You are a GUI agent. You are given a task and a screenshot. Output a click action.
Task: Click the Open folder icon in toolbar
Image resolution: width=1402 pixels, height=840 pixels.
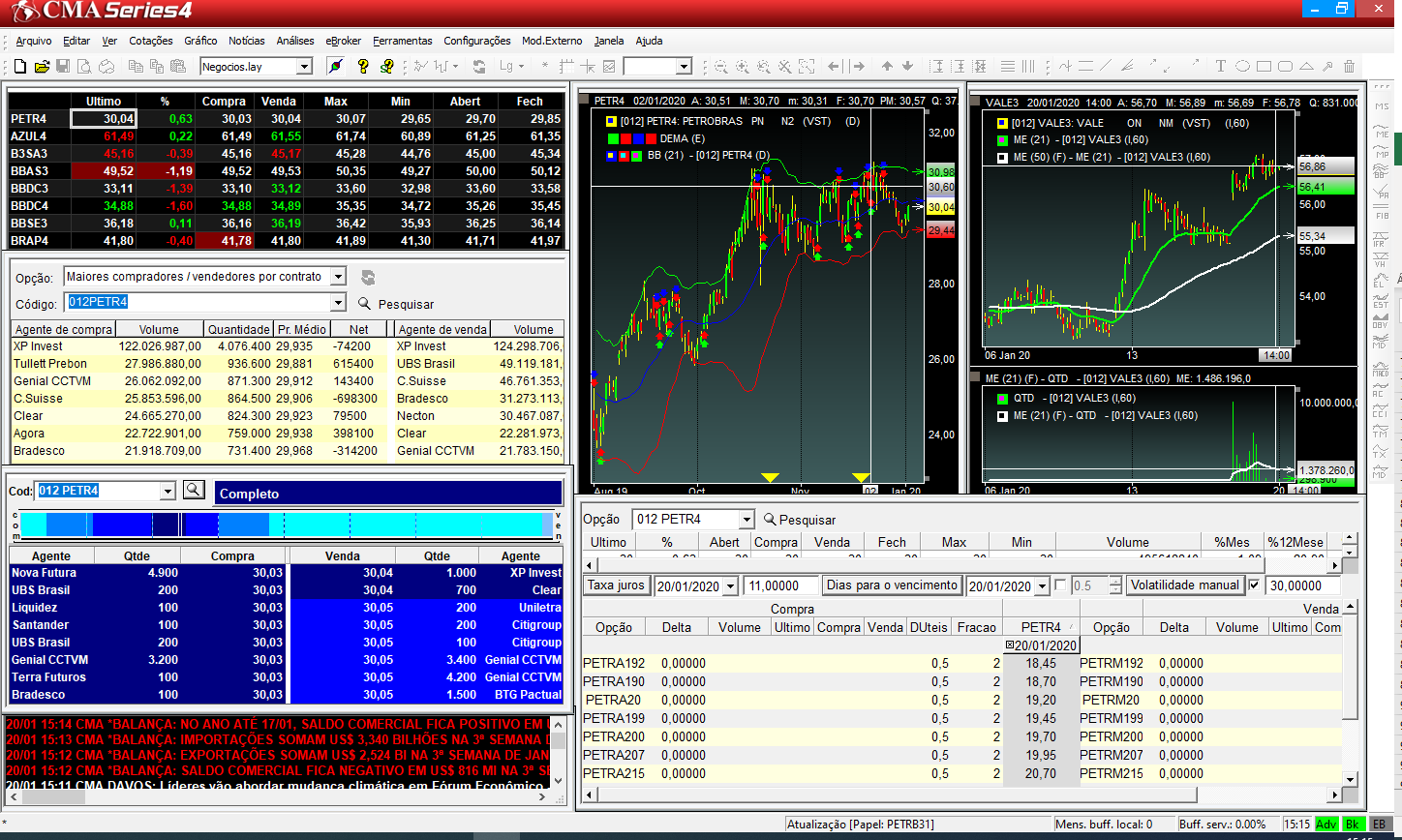pyautogui.click(x=41, y=67)
